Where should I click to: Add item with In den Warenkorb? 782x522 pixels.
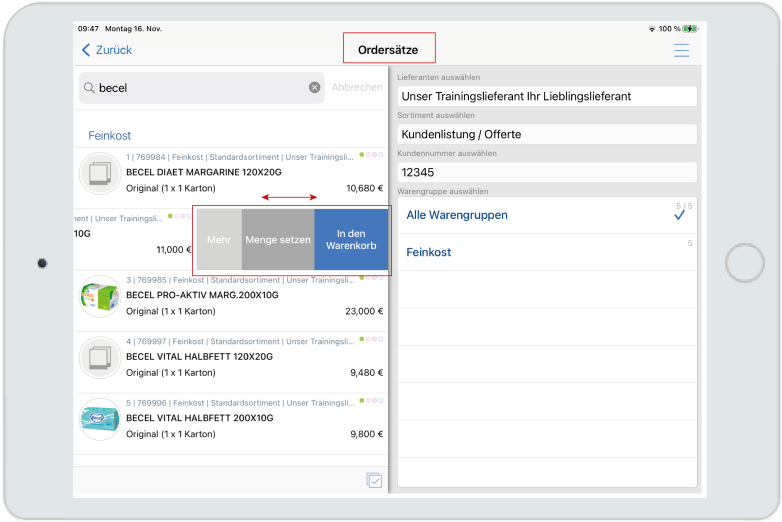pyautogui.click(x=351, y=240)
